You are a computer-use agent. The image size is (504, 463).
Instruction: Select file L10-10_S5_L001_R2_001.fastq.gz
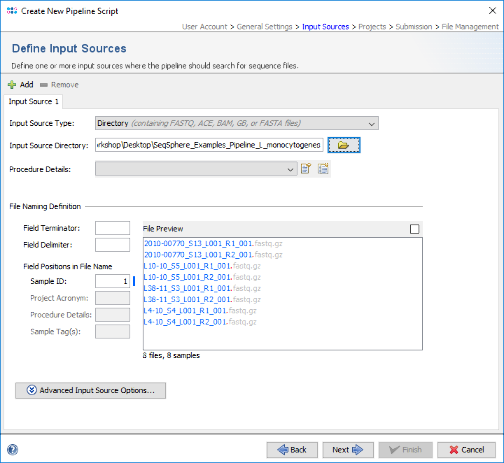(202, 277)
